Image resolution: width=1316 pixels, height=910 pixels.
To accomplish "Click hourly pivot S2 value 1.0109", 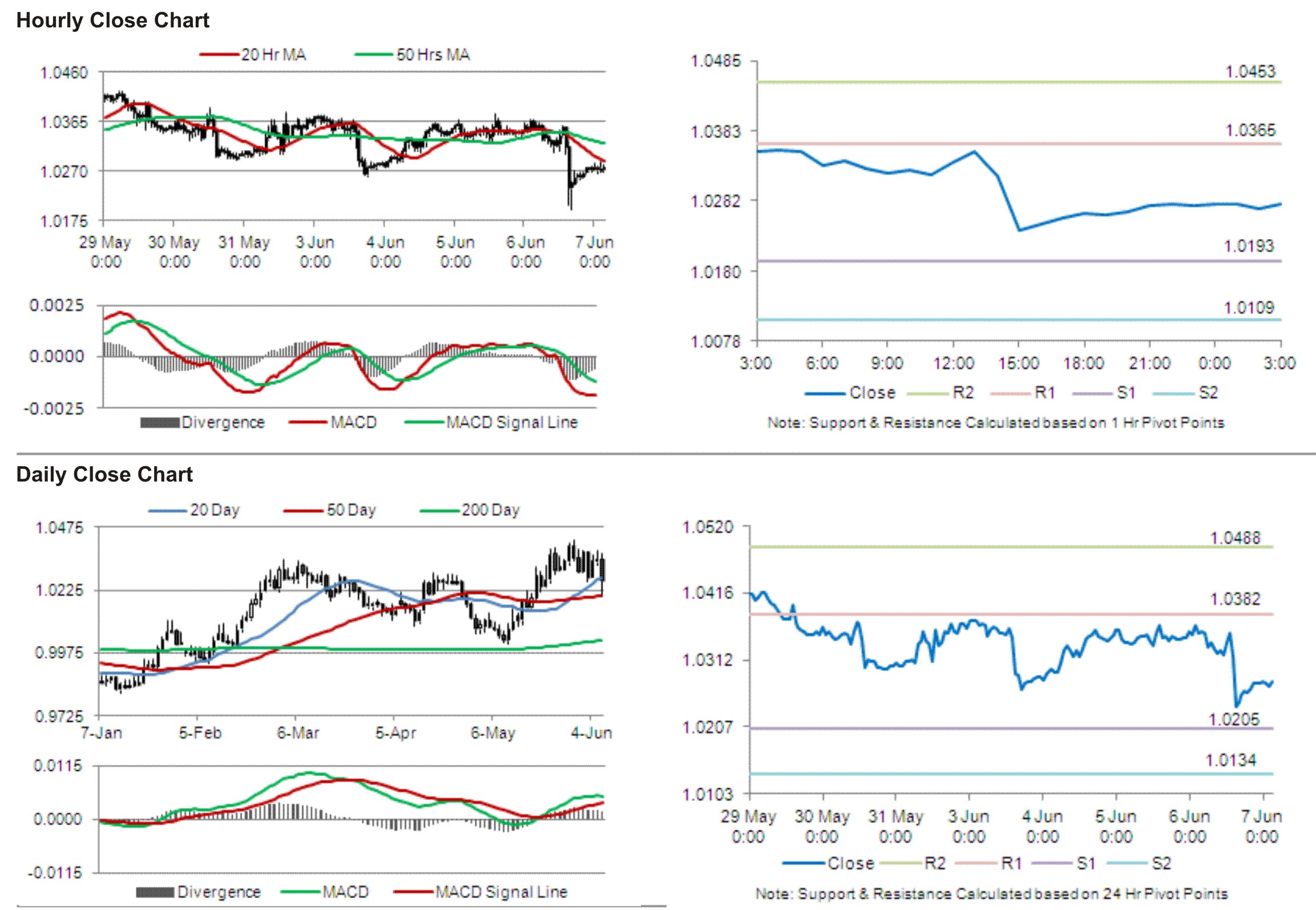I will pos(1249,308).
